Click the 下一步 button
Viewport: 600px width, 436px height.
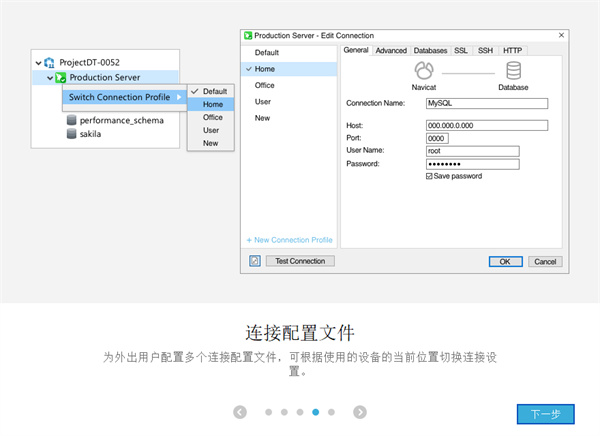click(546, 414)
